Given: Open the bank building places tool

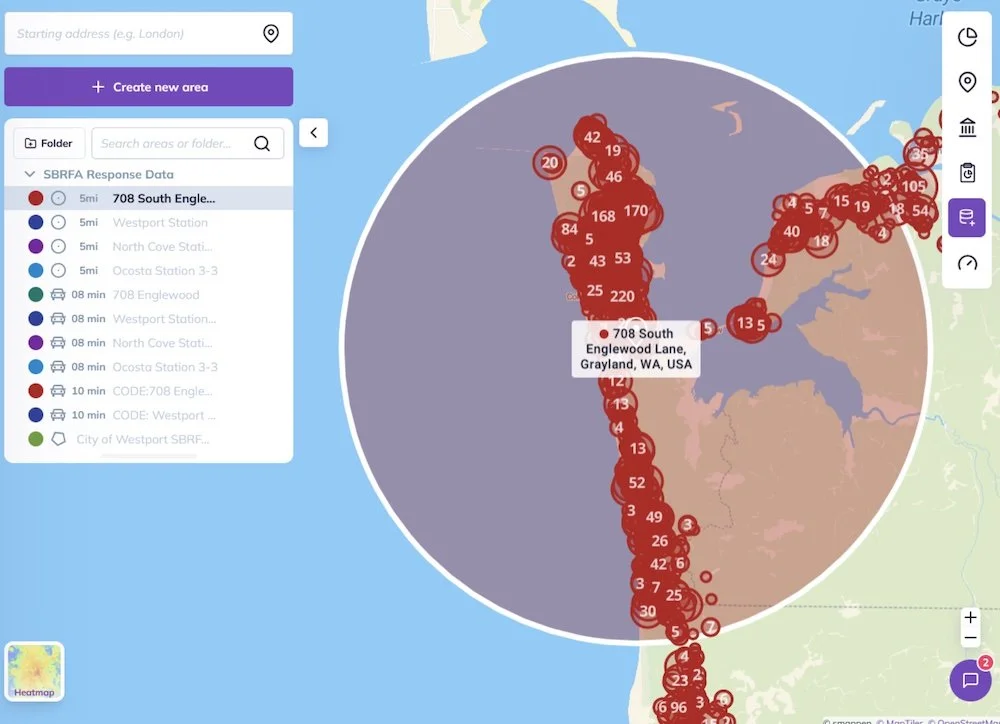Looking at the screenshot, I should tap(967, 128).
